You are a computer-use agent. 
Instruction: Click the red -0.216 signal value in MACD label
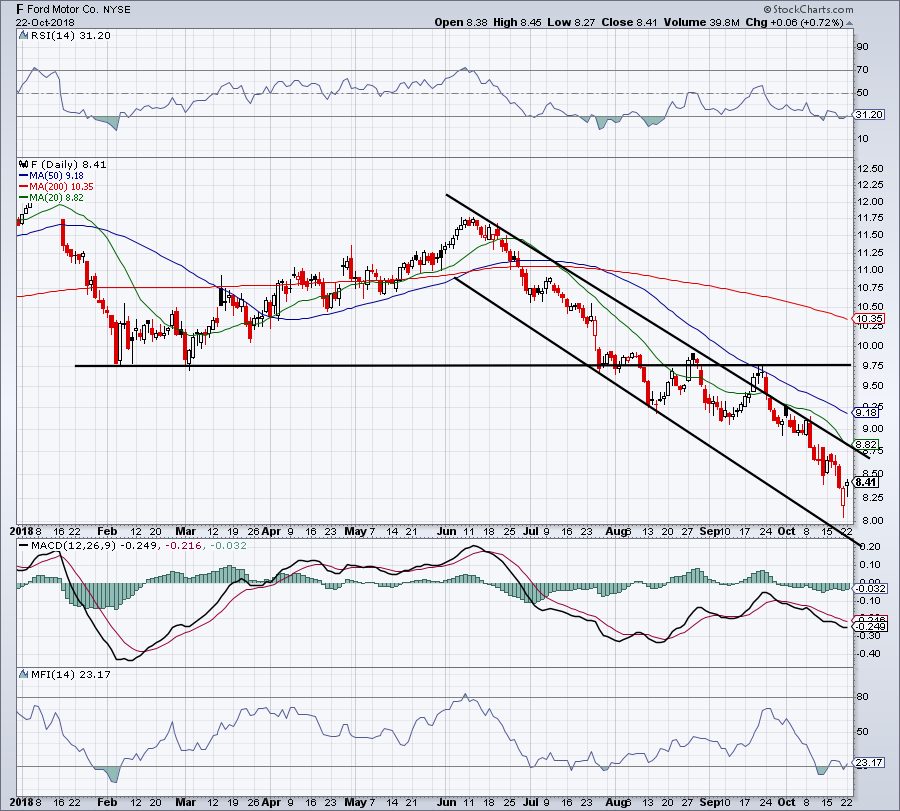point(184,545)
